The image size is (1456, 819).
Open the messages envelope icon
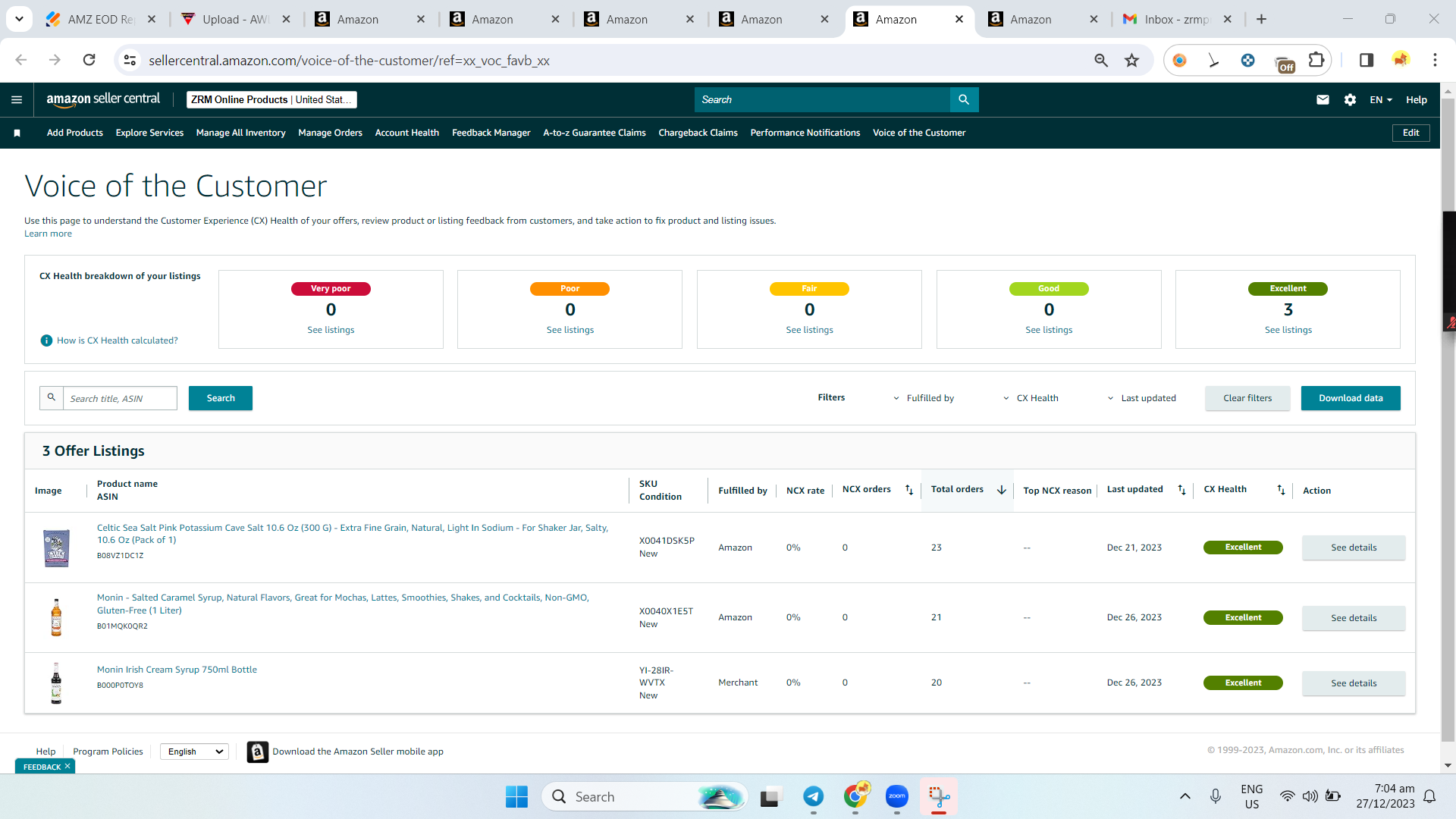[1323, 99]
